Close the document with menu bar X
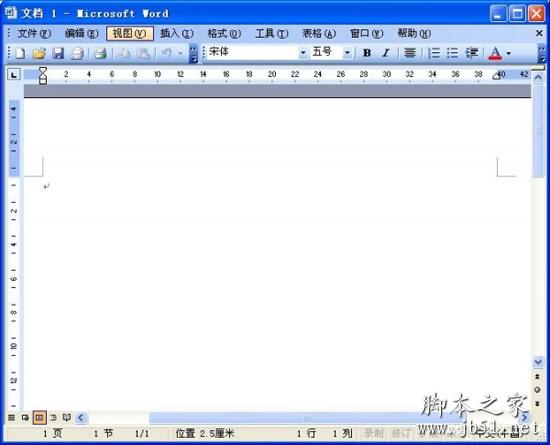 [539, 33]
